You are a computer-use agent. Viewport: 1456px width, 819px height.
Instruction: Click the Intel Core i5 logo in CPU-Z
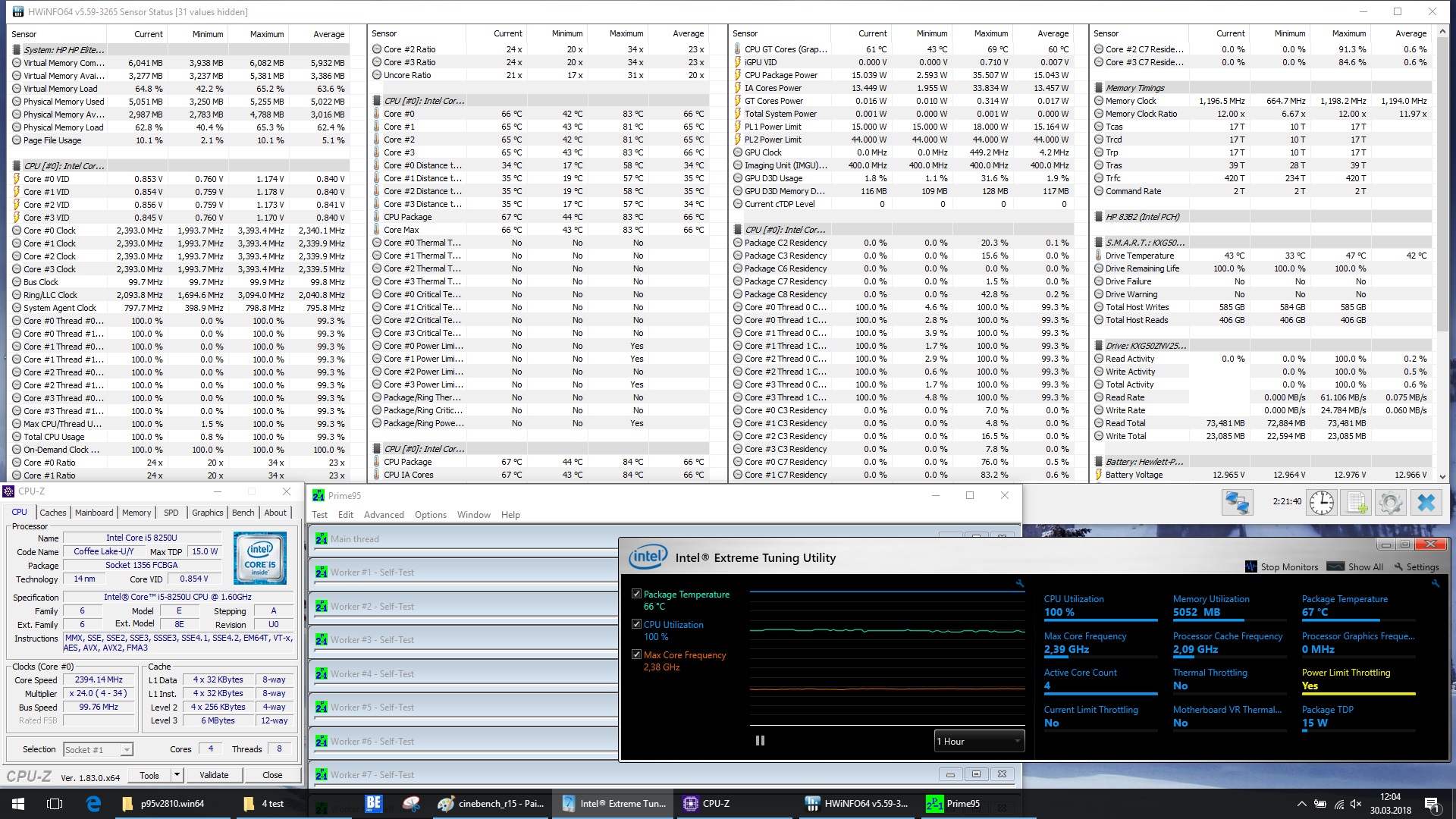pyautogui.click(x=260, y=557)
